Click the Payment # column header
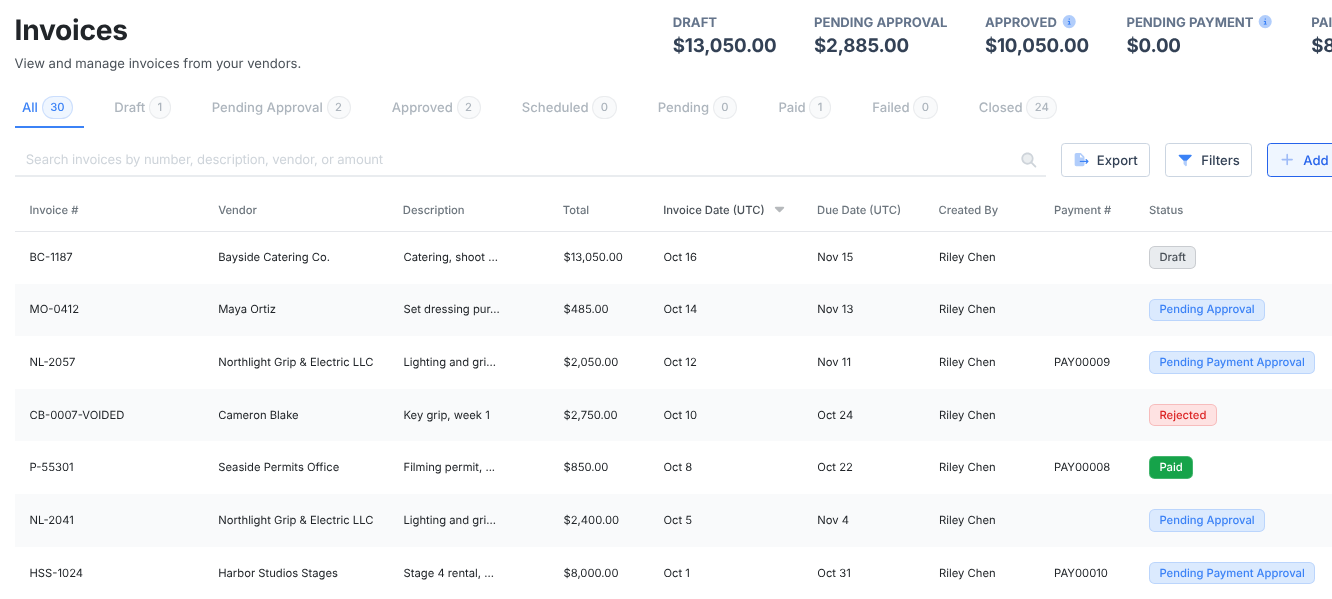 tap(1083, 210)
